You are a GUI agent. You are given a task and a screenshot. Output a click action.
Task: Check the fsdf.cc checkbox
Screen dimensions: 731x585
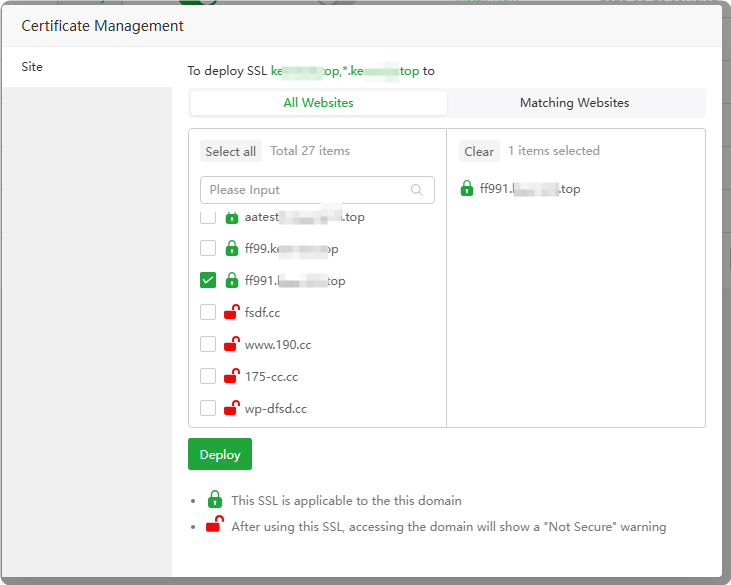tap(208, 313)
